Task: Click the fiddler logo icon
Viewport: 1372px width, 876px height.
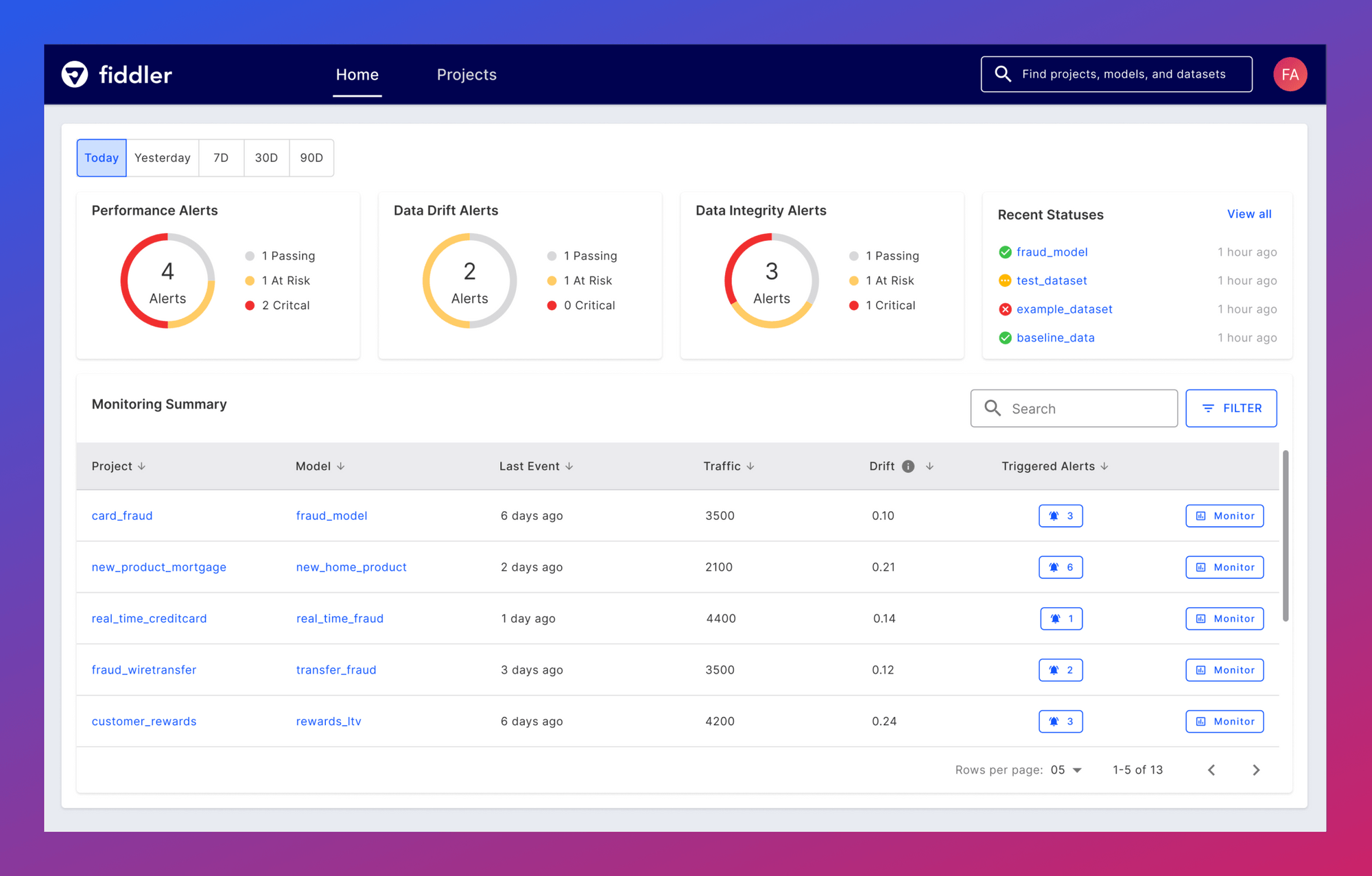Action: point(75,74)
